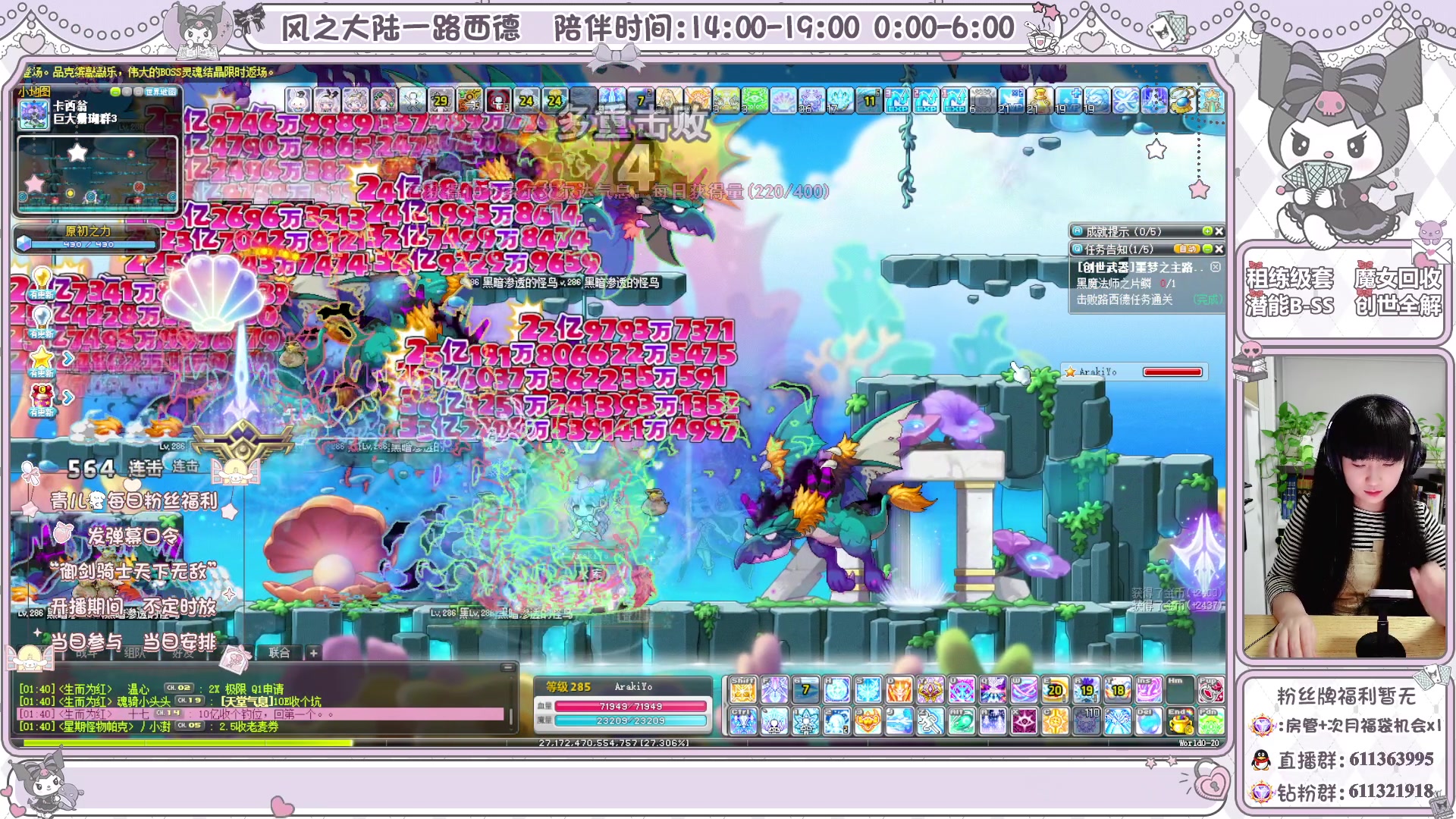Screen dimensions: 1456x819
Task: Use the Ins swirl skill slot
Action: (1147, 689)
